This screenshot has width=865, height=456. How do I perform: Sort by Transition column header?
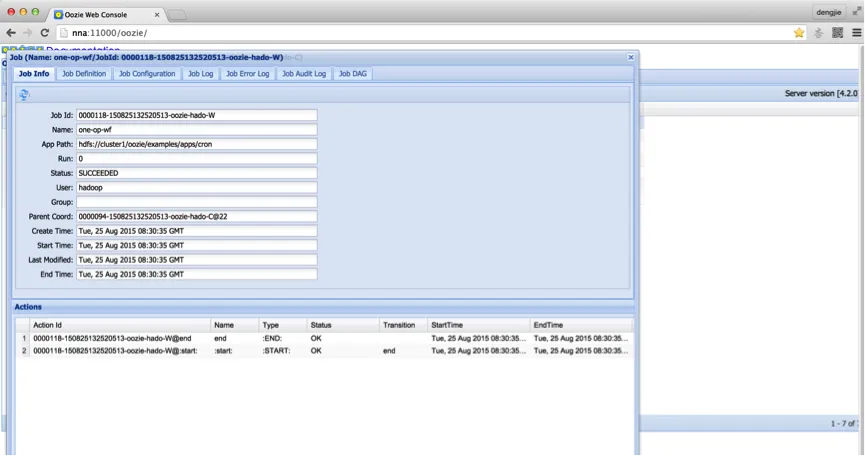point(403,325)
